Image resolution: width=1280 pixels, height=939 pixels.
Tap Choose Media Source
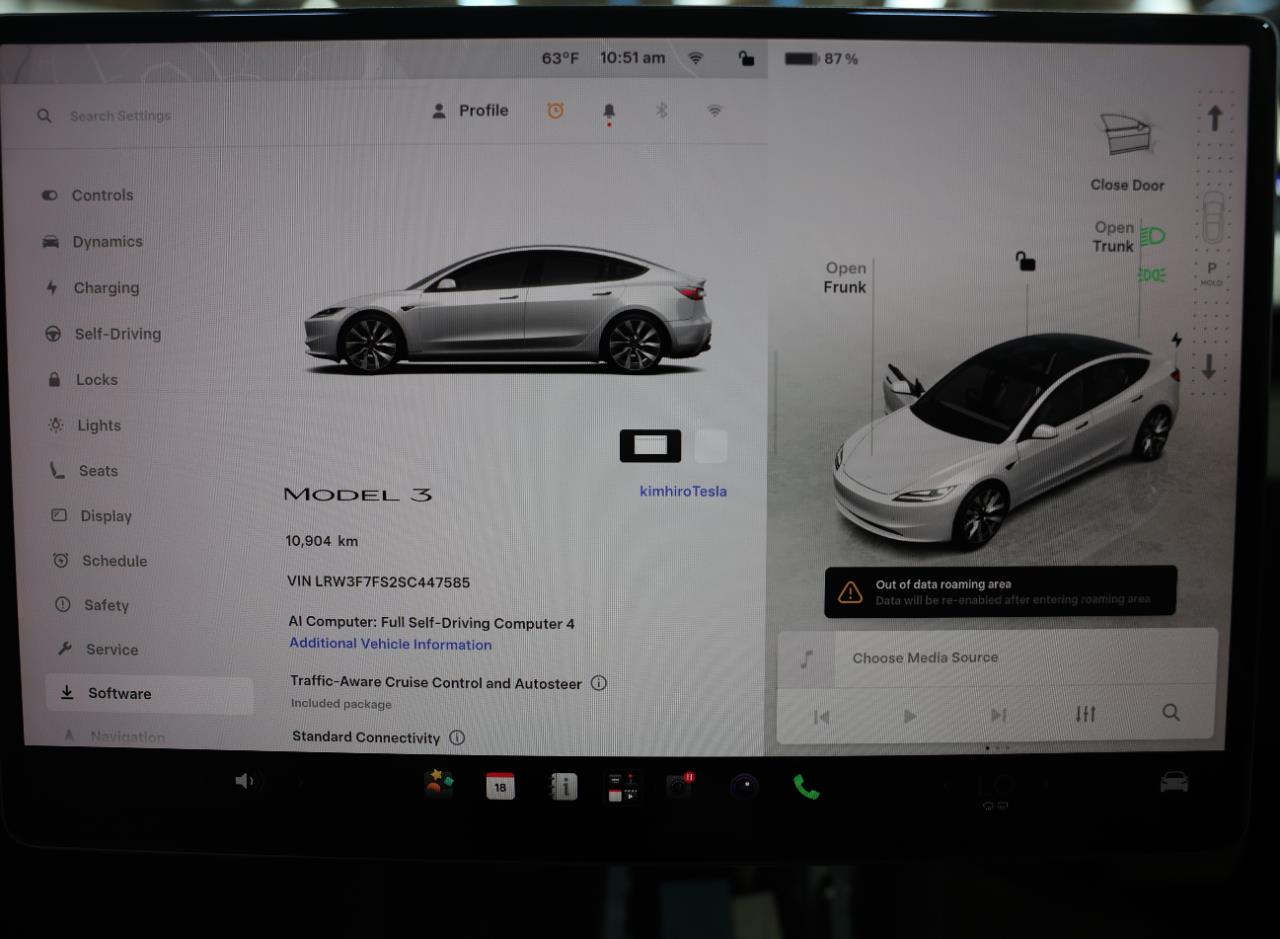pyautogui.click(x=925, y=658)
